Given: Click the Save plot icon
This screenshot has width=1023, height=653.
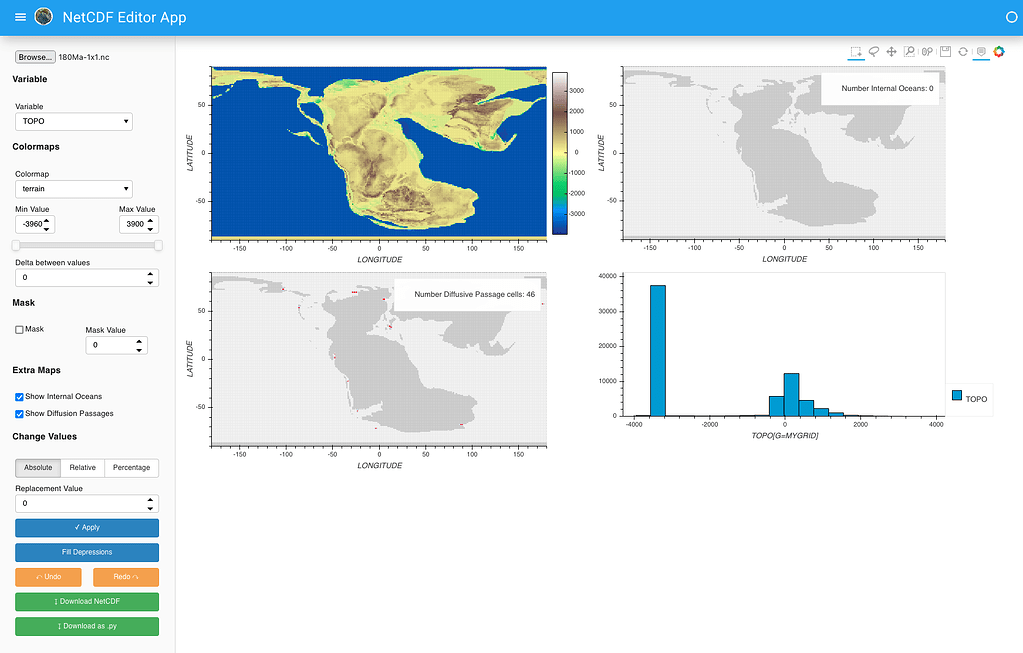Looking at the screenshot, I should click(945, 51).
